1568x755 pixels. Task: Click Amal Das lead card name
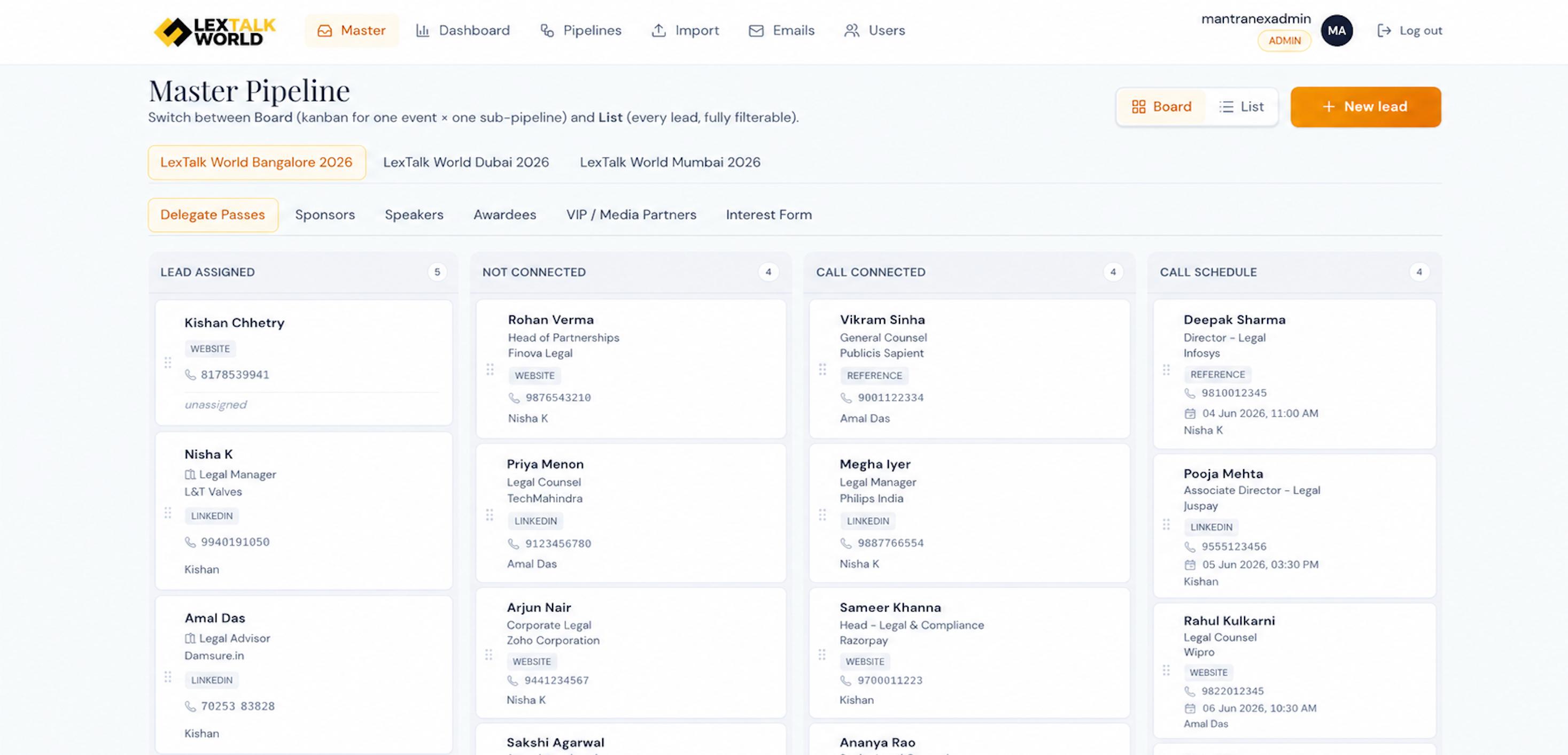point(215,618)
